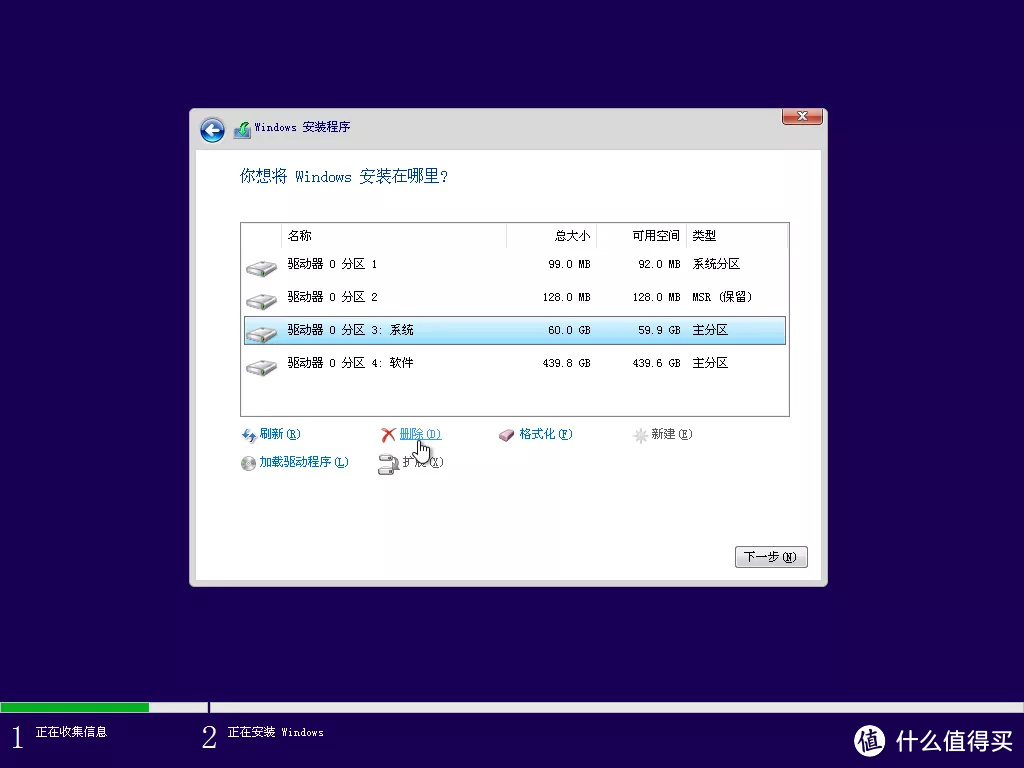Click the back navigation arrow icon

[212, 130]
